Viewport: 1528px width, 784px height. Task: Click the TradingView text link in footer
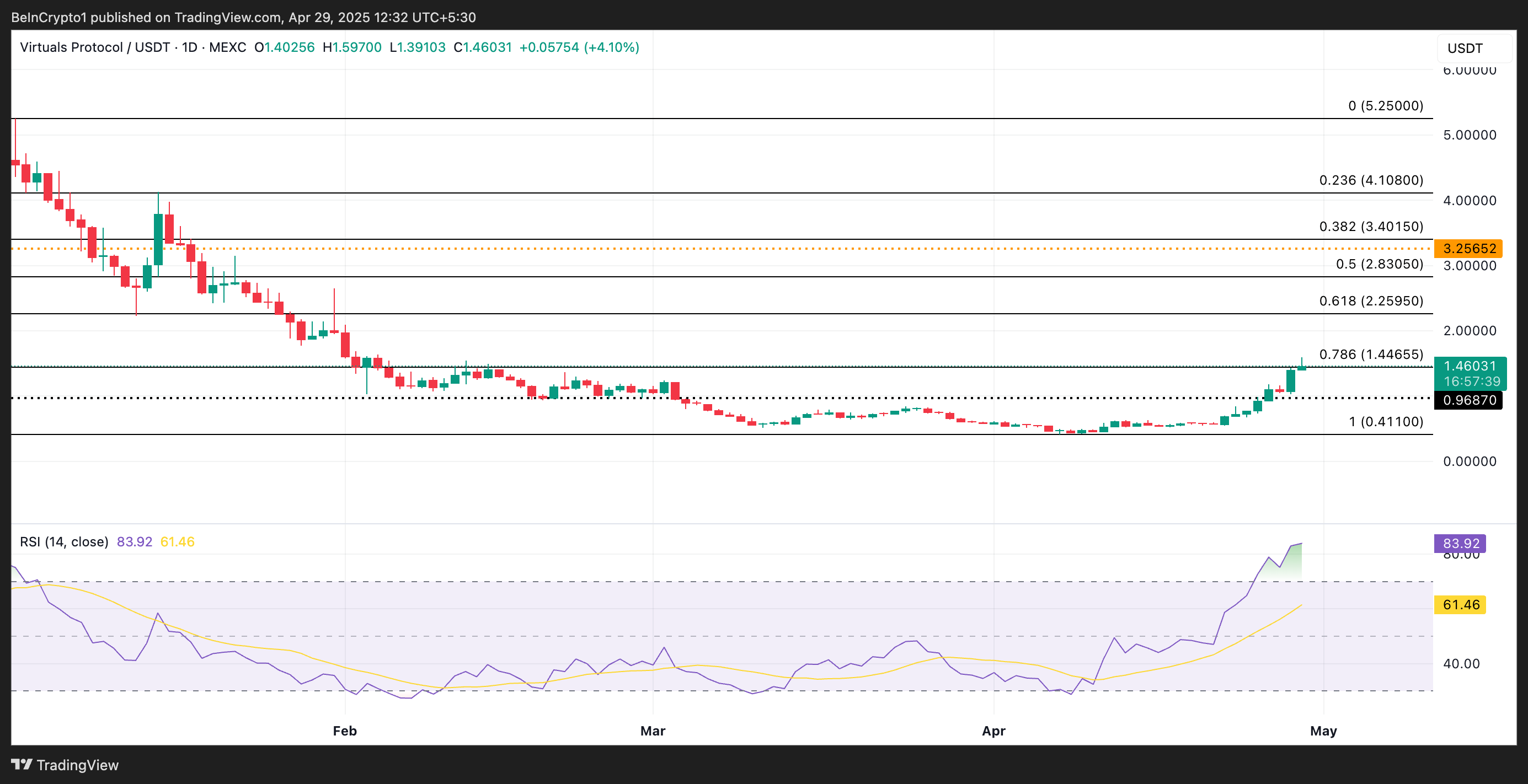78,765
